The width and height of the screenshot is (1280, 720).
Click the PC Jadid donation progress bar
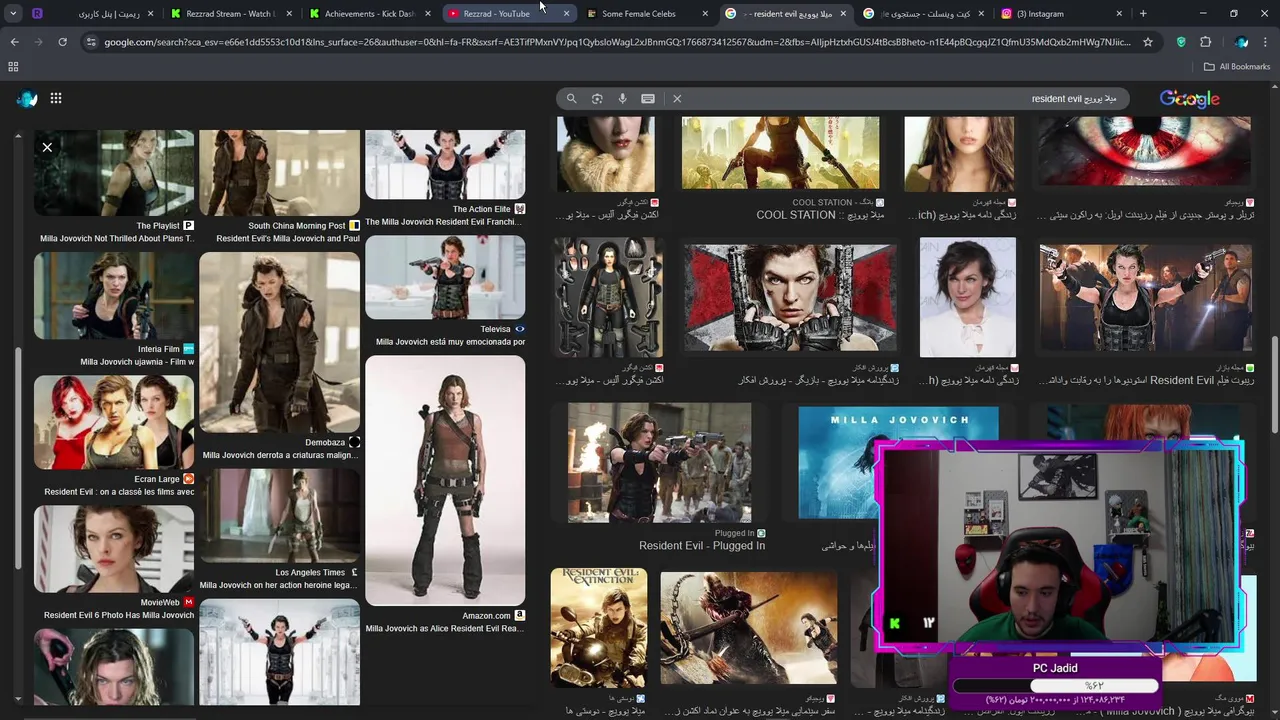click(x=1055, y=686)
